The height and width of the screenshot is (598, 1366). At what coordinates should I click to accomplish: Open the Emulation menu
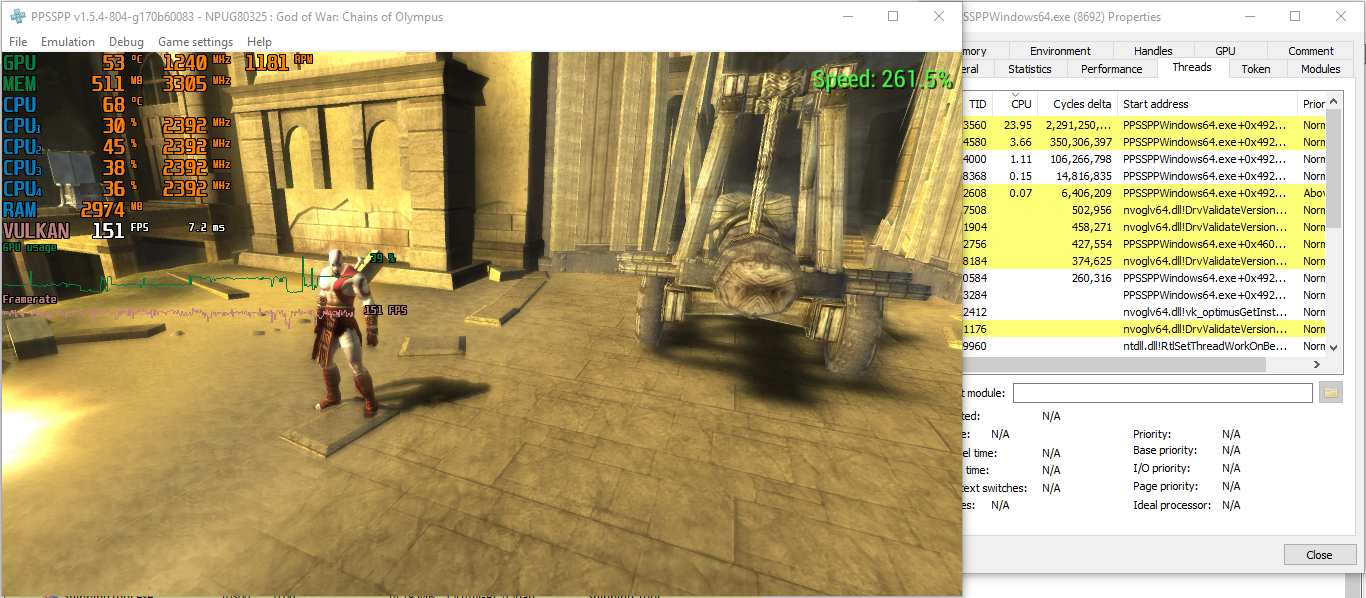point(68,42)
